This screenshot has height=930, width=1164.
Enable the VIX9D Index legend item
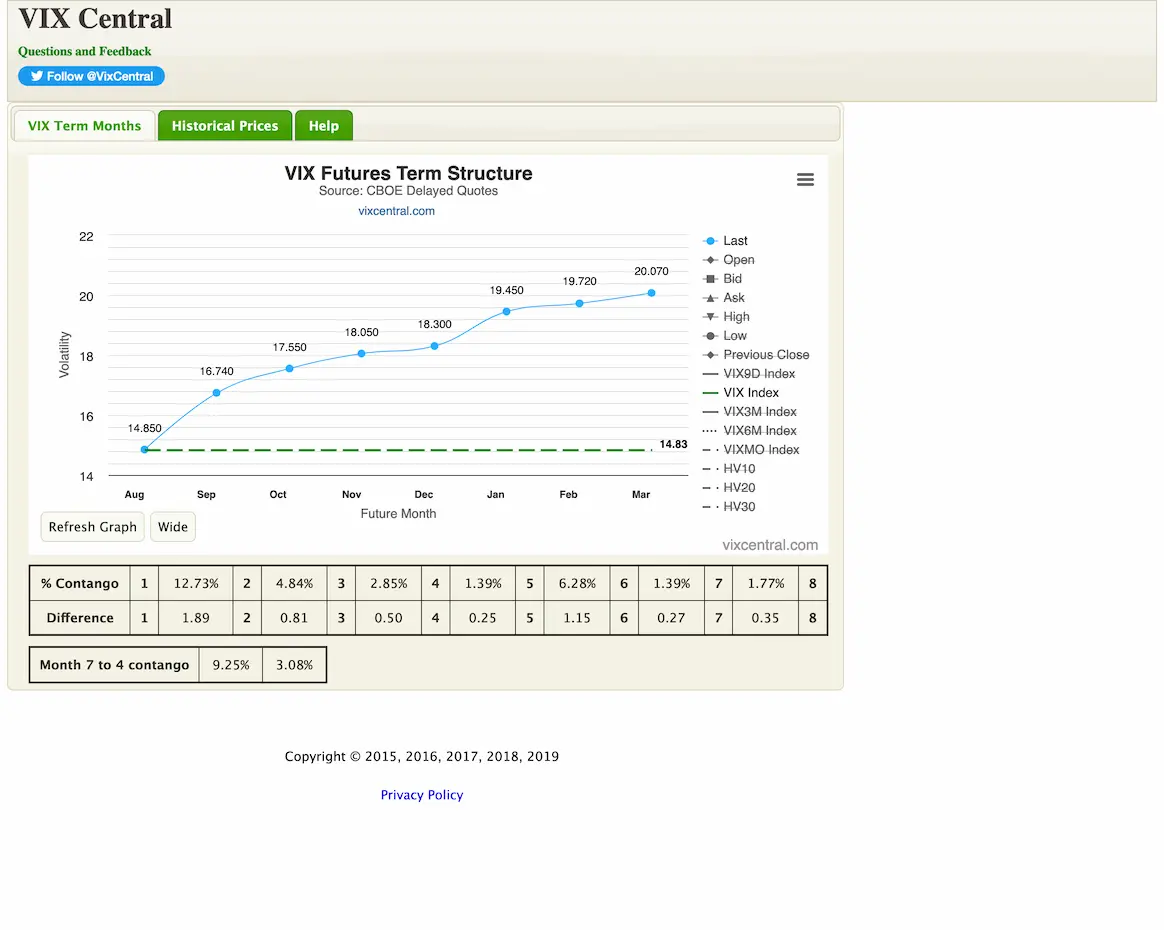[x=759, y=374]
